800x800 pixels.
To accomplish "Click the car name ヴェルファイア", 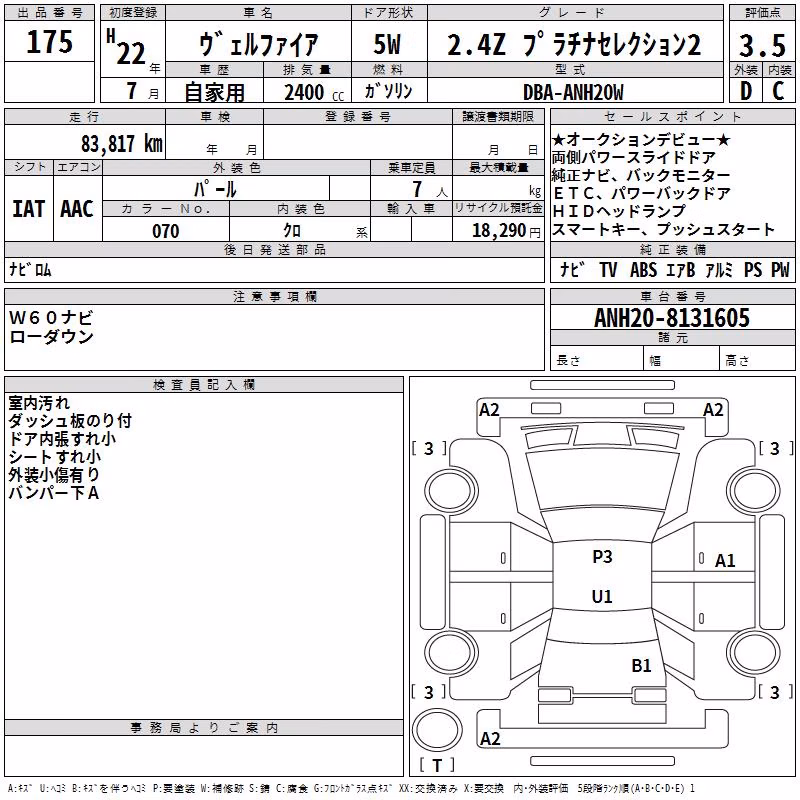I will [258, 44].
